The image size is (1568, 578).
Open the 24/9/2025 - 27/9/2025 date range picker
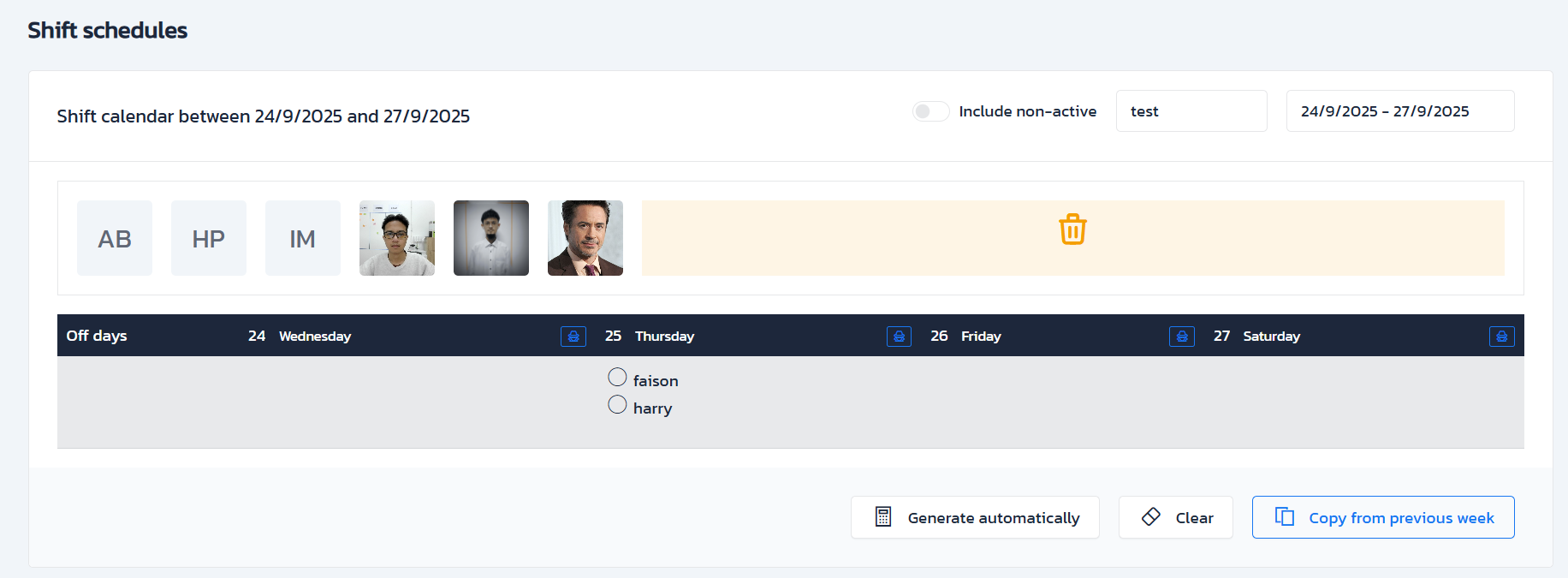click(x=1399, y=111)
